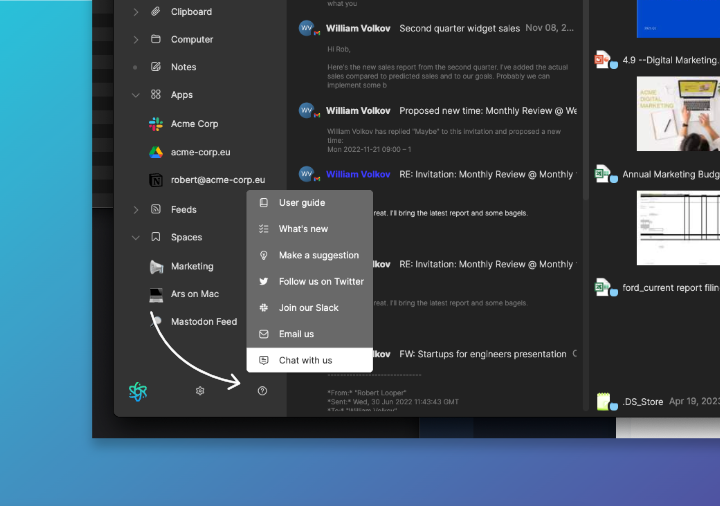Expand the Feeds section
Viewport: 720px width, 506px height.
coord(136,210)
